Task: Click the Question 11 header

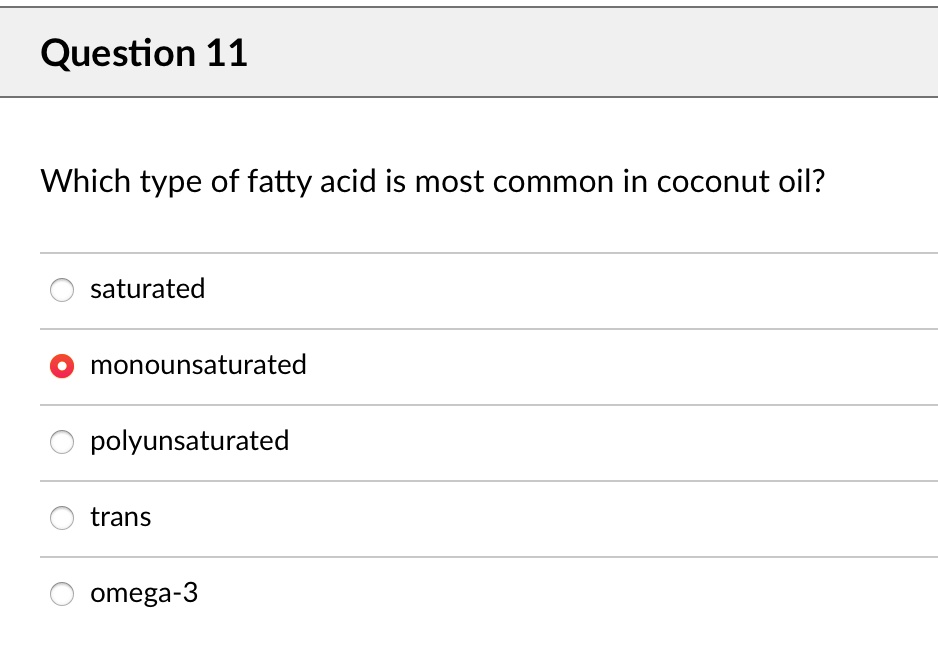Action: point(143,53)
